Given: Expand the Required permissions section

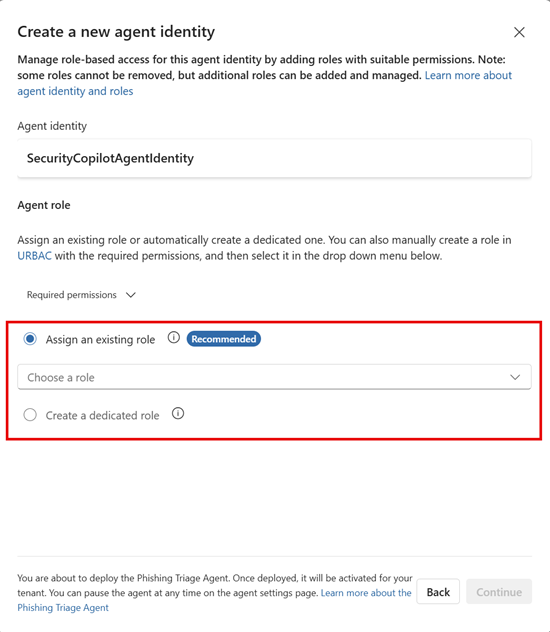Looking at the screenshot, I should (81, 295).
